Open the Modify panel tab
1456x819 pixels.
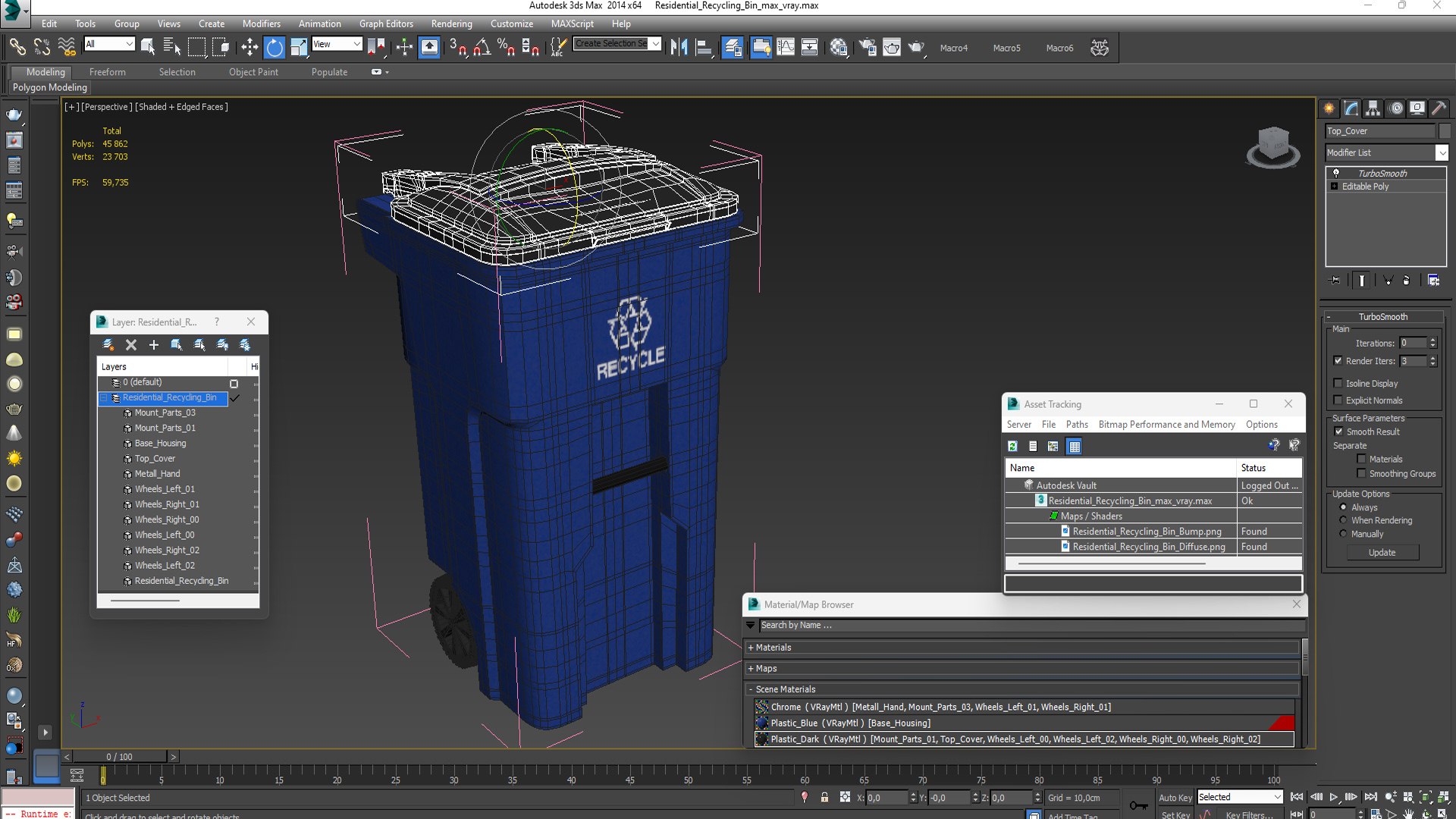pos(1351,108)
